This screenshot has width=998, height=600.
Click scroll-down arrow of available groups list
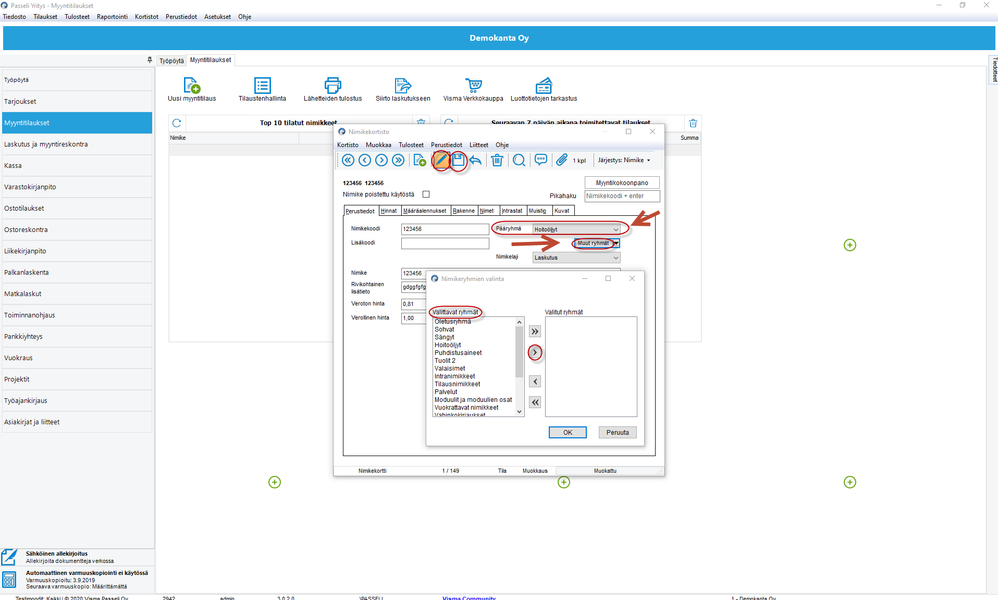click(x=519, y=412)
